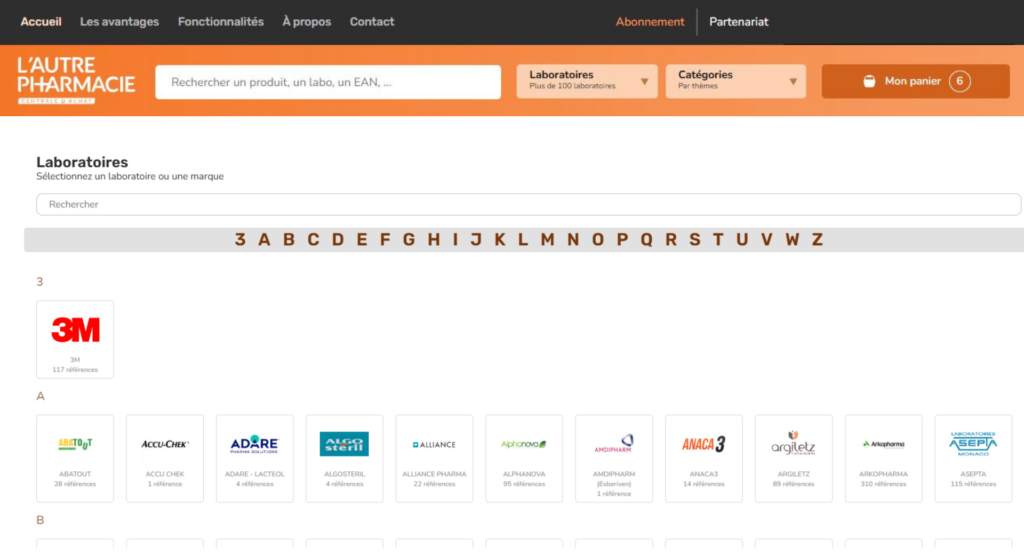Expand the Laboratoires dropdown
This screenshot has height=553, width=1024.
click(587, 81)
